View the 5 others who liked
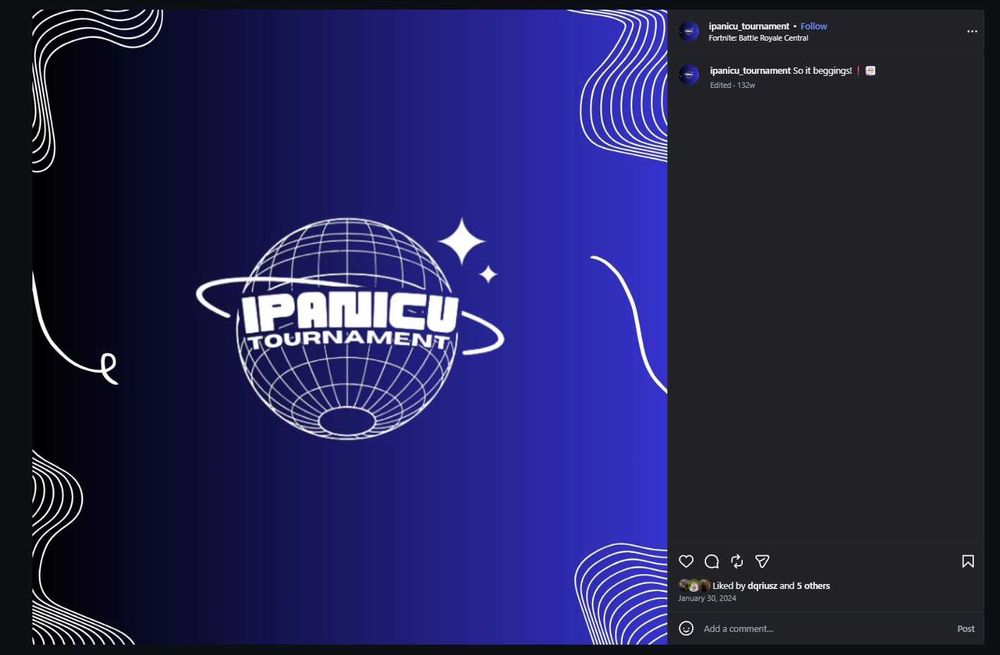Image resolution: width=1000 pixels, height=655 pixels. pyautogui.click(x=813, y=585)
